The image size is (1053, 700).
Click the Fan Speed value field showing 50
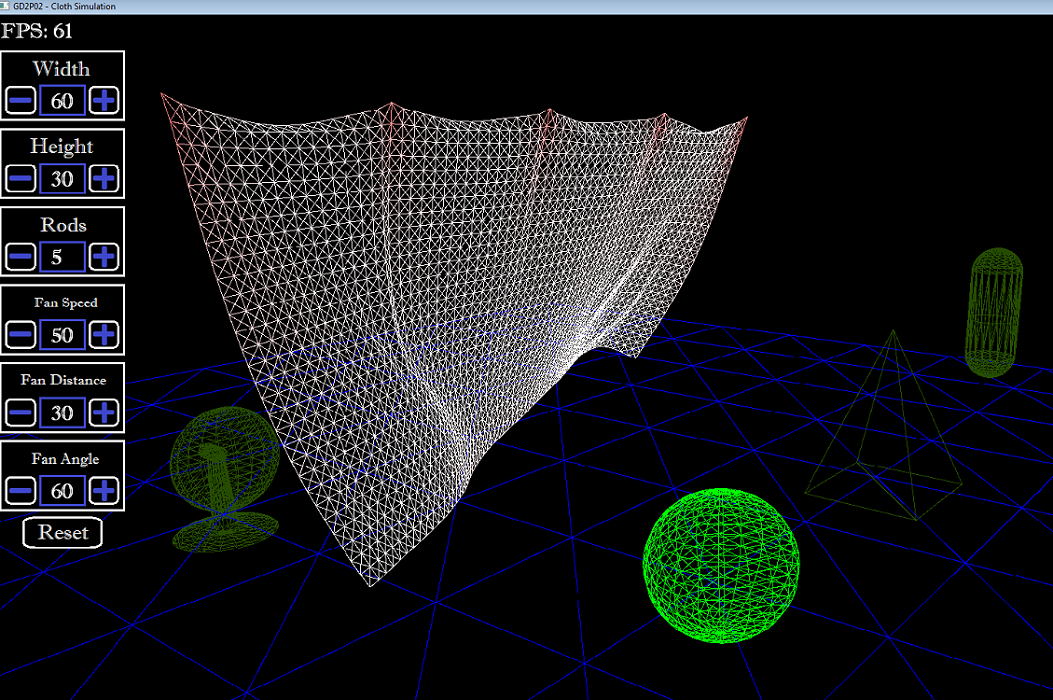pyautogui.click(x=62, y=335)
